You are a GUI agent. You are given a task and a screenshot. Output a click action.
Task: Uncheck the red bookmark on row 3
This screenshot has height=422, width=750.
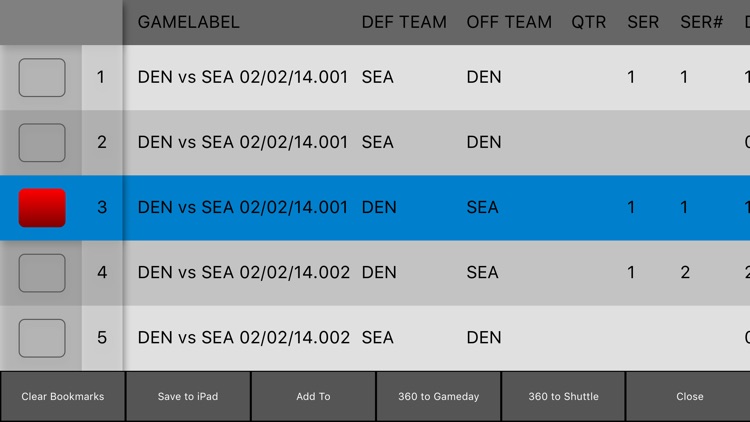coord(42,208)
